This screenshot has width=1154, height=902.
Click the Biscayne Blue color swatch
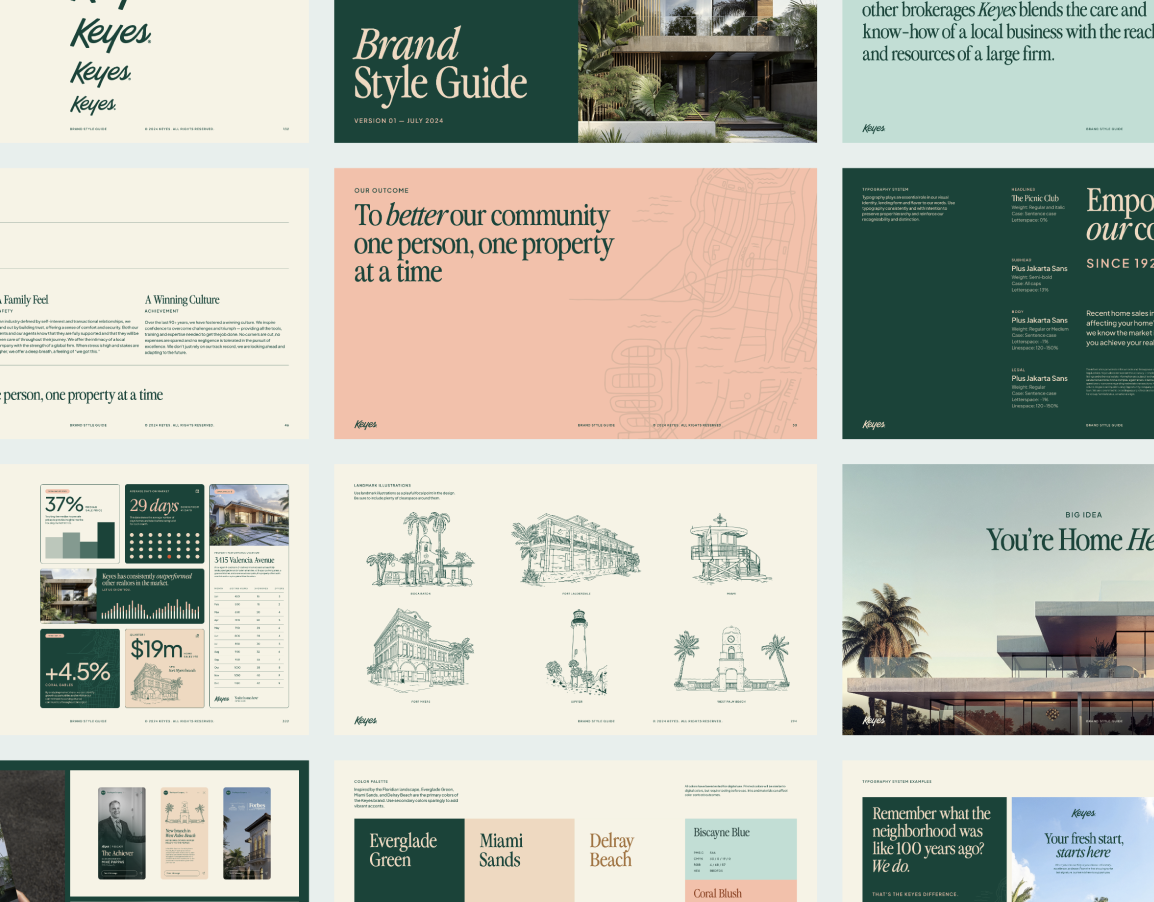741,849
